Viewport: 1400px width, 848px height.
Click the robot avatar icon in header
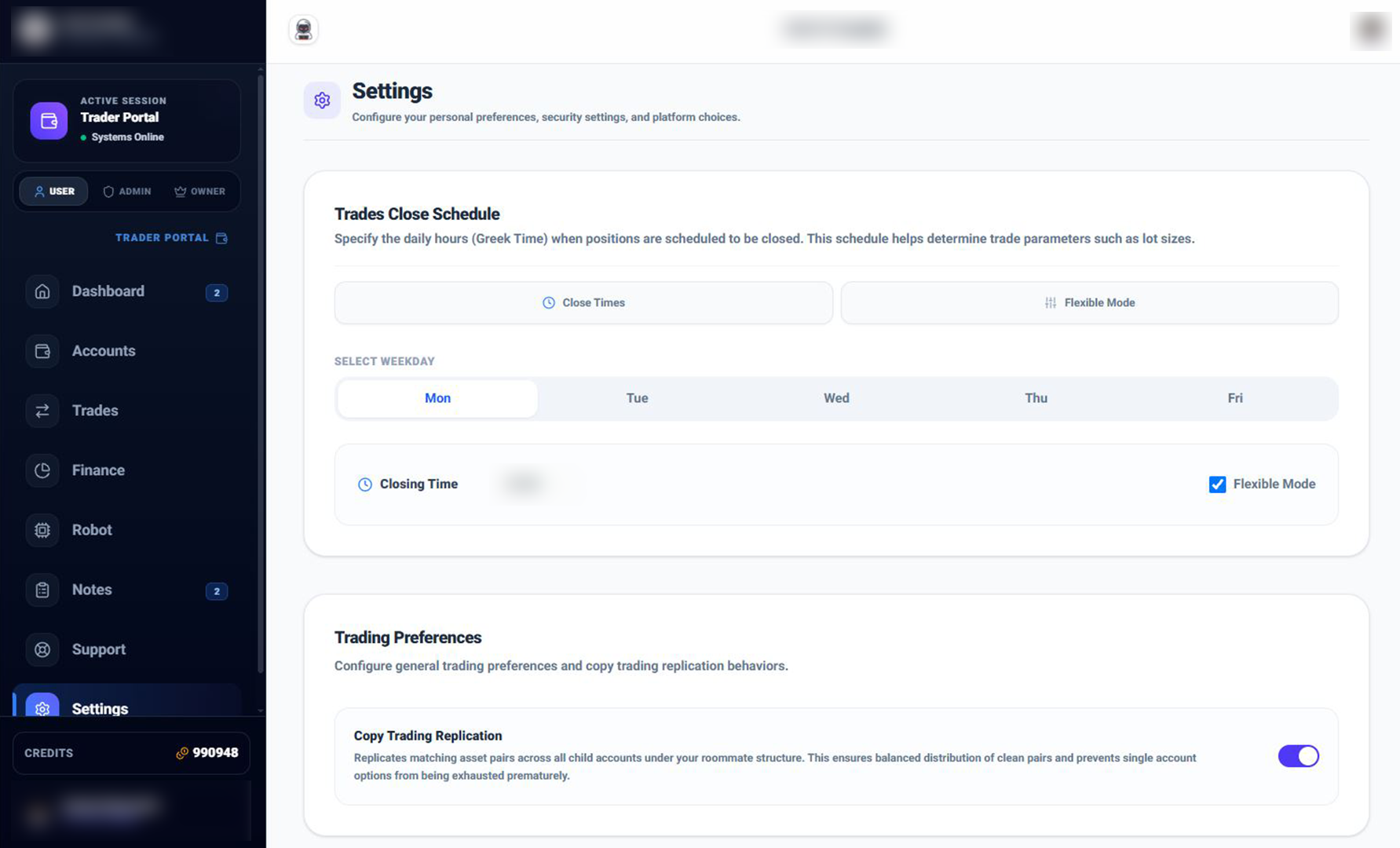(304, 30)
